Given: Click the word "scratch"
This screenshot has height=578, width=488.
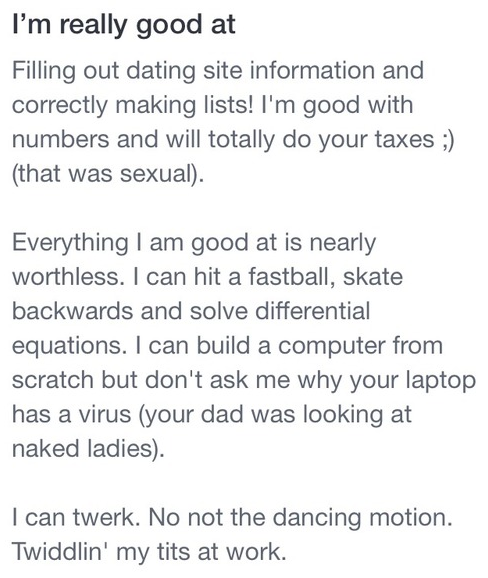Looking at the screenshot, I should [53, 380].
